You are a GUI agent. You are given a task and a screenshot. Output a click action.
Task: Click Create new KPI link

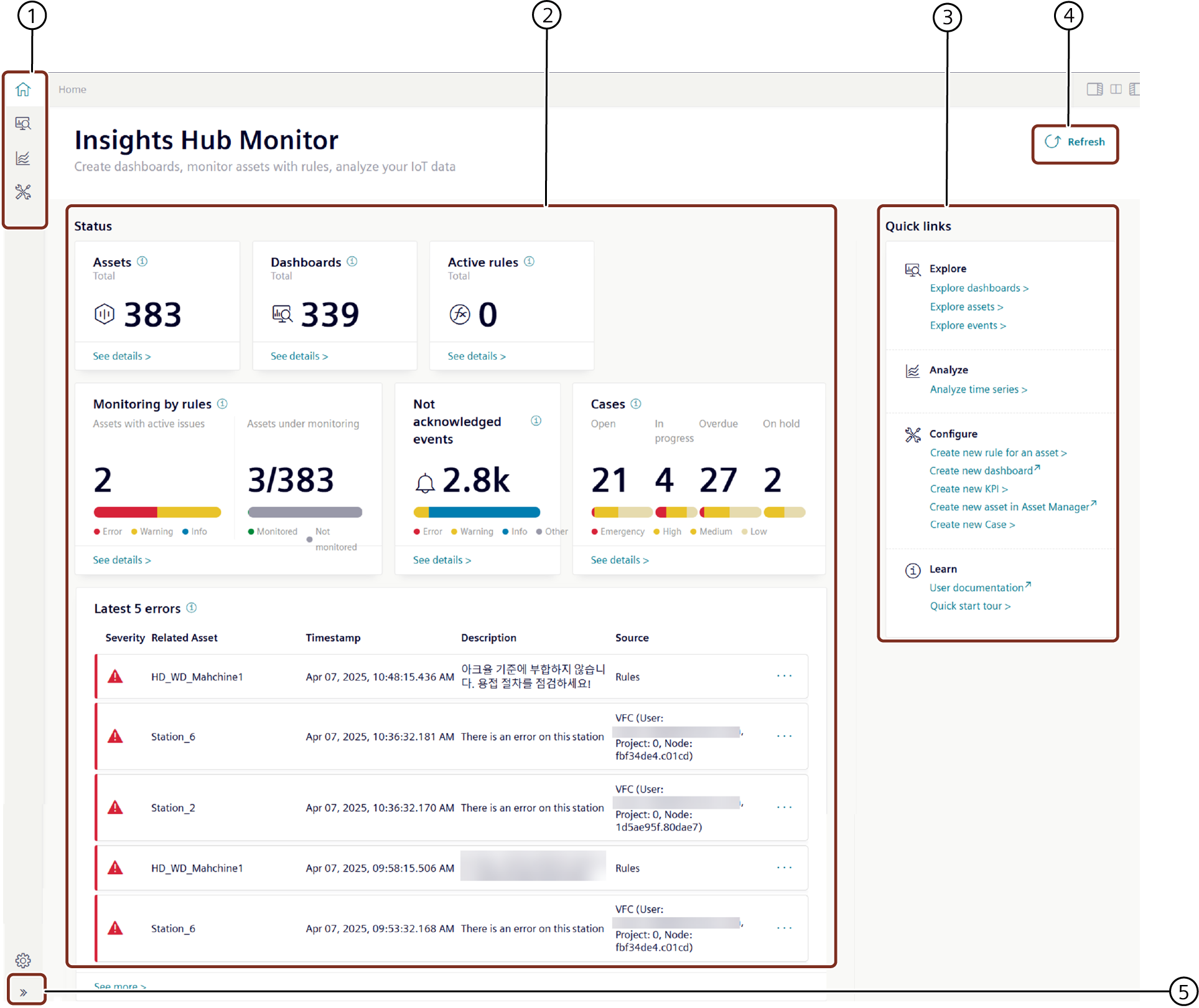pyautogui.click(x=969, y=490)
